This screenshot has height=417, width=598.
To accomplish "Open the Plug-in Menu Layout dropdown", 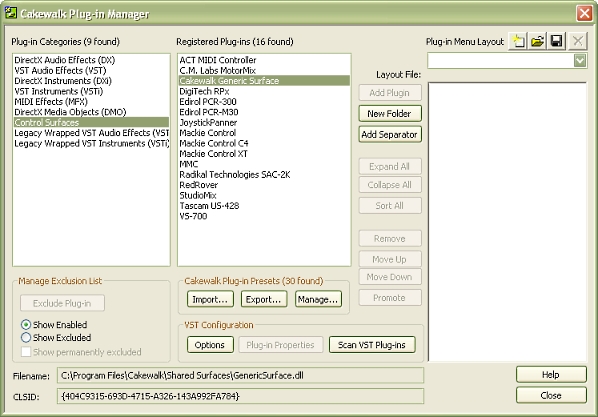I will pyautogui.click(x=580, y=61).
